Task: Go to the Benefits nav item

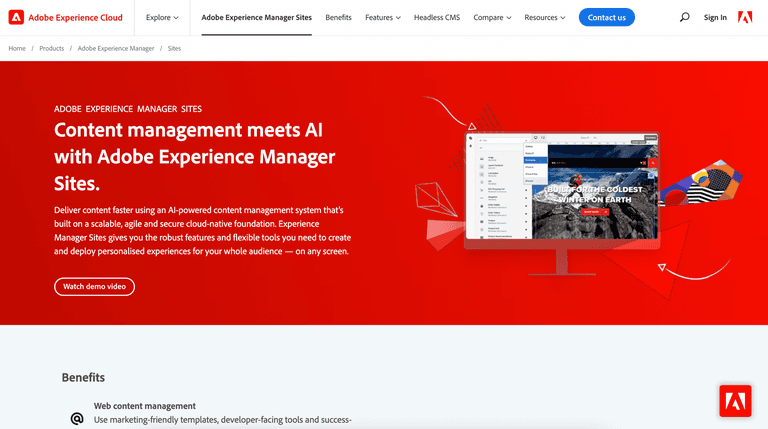Action: coord(338,17)
